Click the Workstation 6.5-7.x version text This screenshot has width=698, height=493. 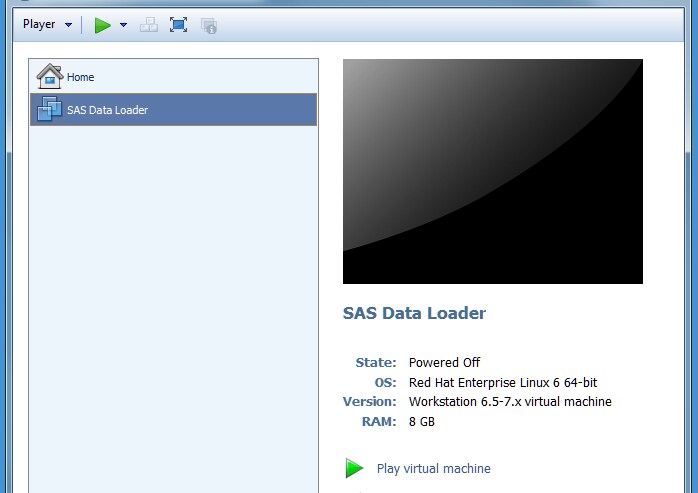point(510,401)
